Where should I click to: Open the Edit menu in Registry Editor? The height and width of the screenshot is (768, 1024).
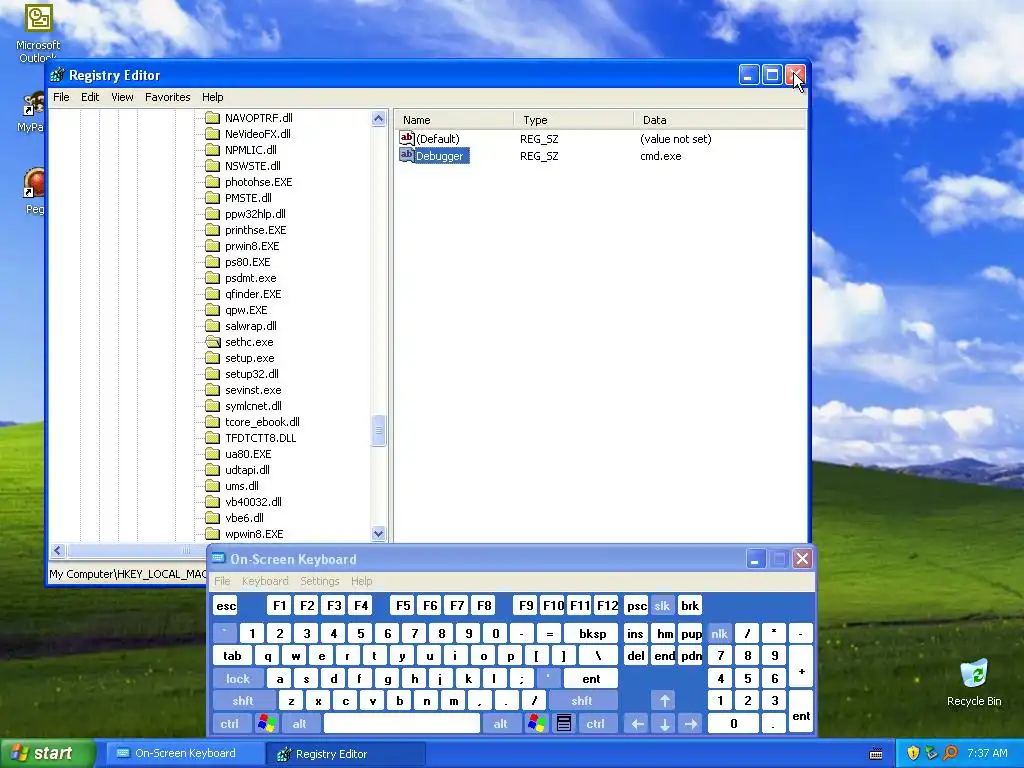coord(90,97)
